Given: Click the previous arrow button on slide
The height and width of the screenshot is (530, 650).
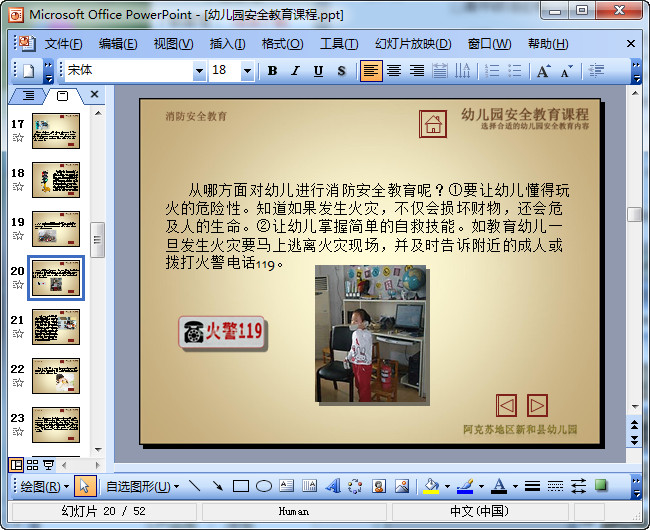Looking at the screenshot, I should (x=506, y=405).
